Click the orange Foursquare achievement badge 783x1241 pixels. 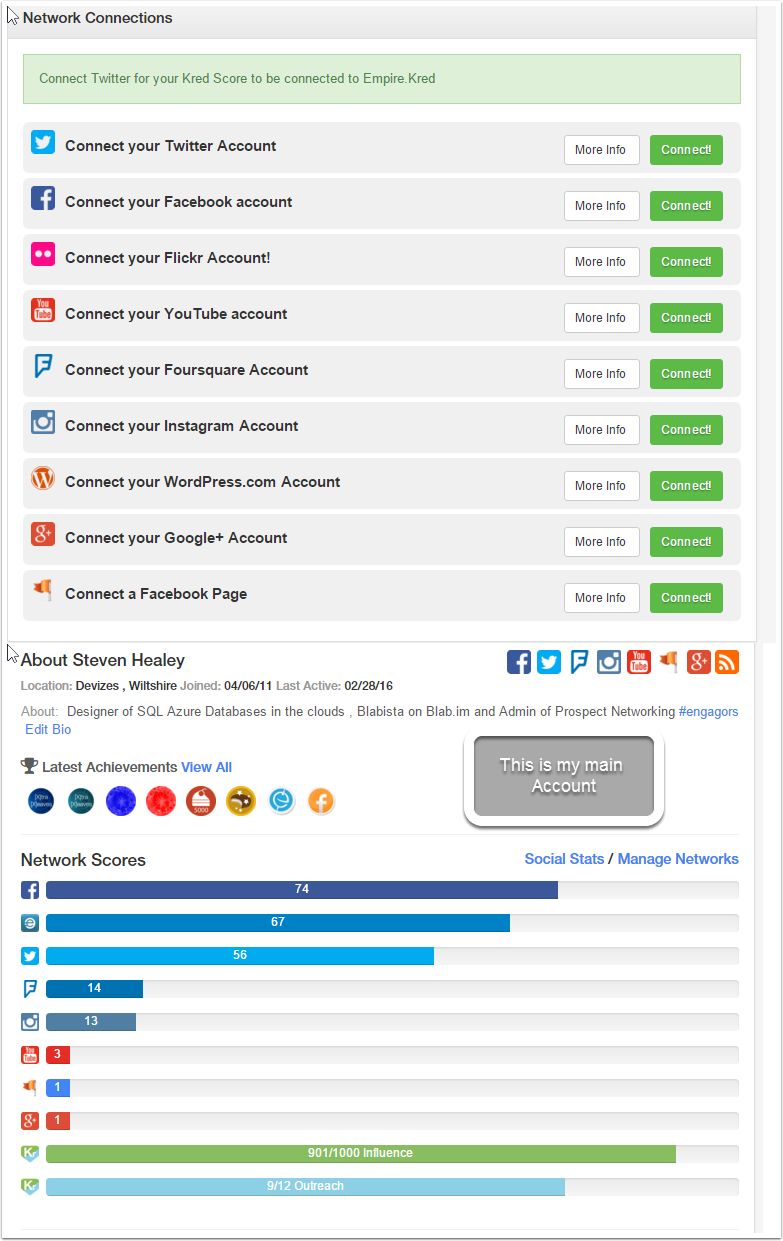pyautogui.click(x=321, y=801)
